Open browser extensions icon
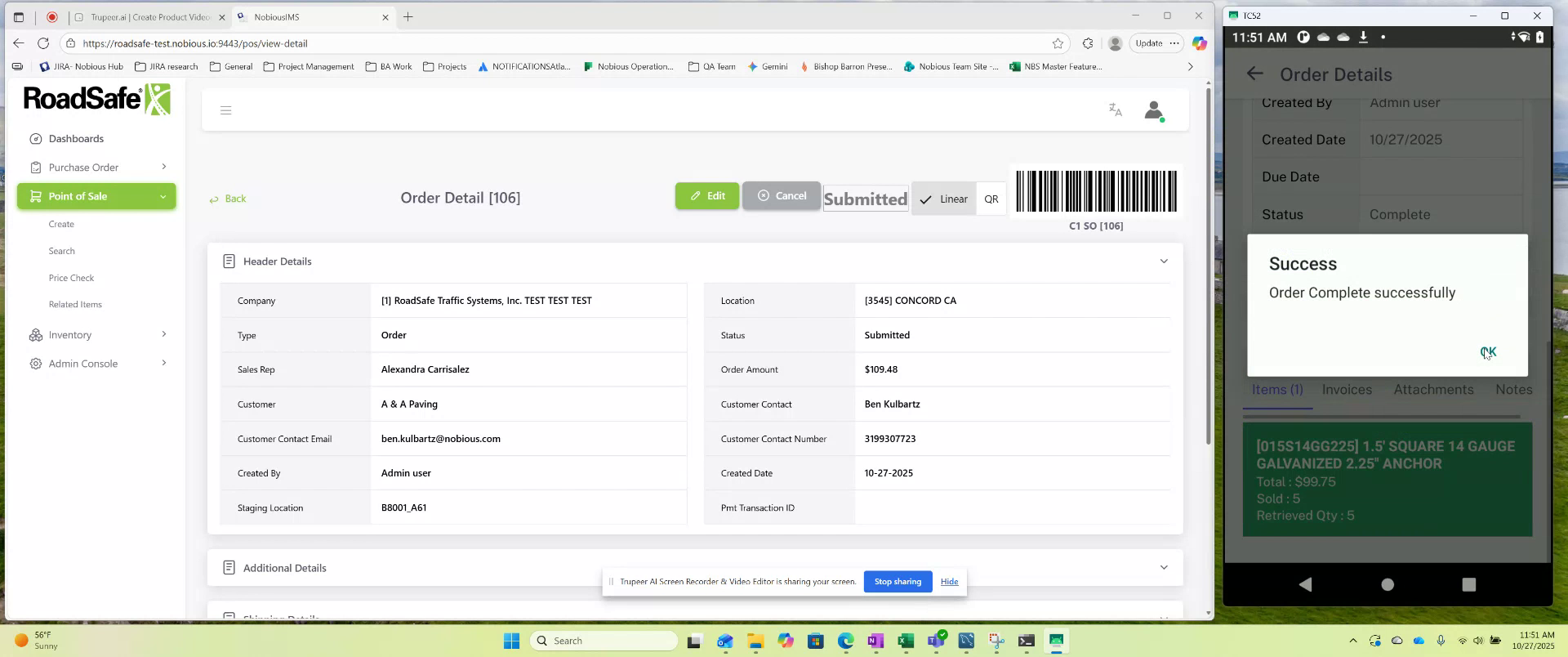This screenshot has height=657, width=1568. click(1088, 43)
